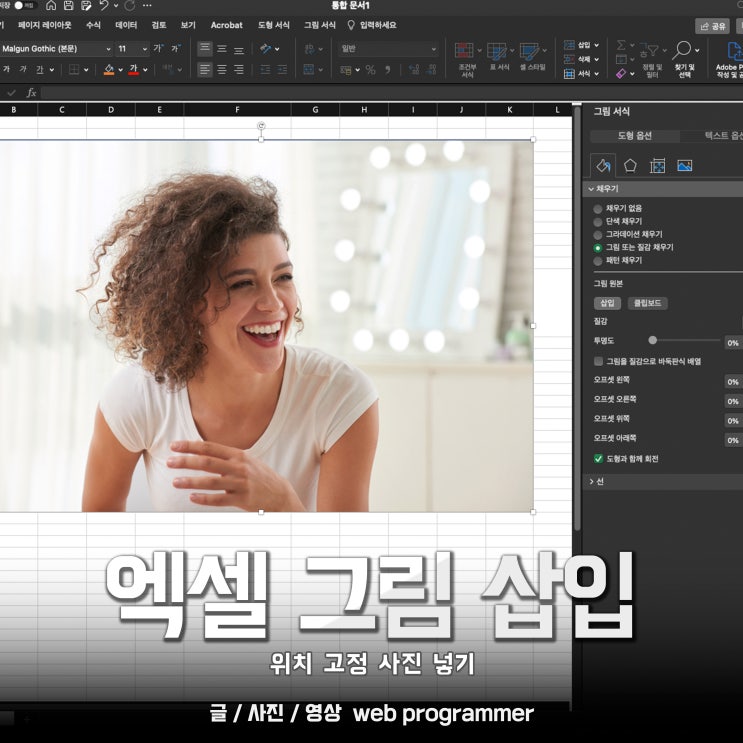Click the fx insert function icon

pyautogui.click(x=31, y=92)
